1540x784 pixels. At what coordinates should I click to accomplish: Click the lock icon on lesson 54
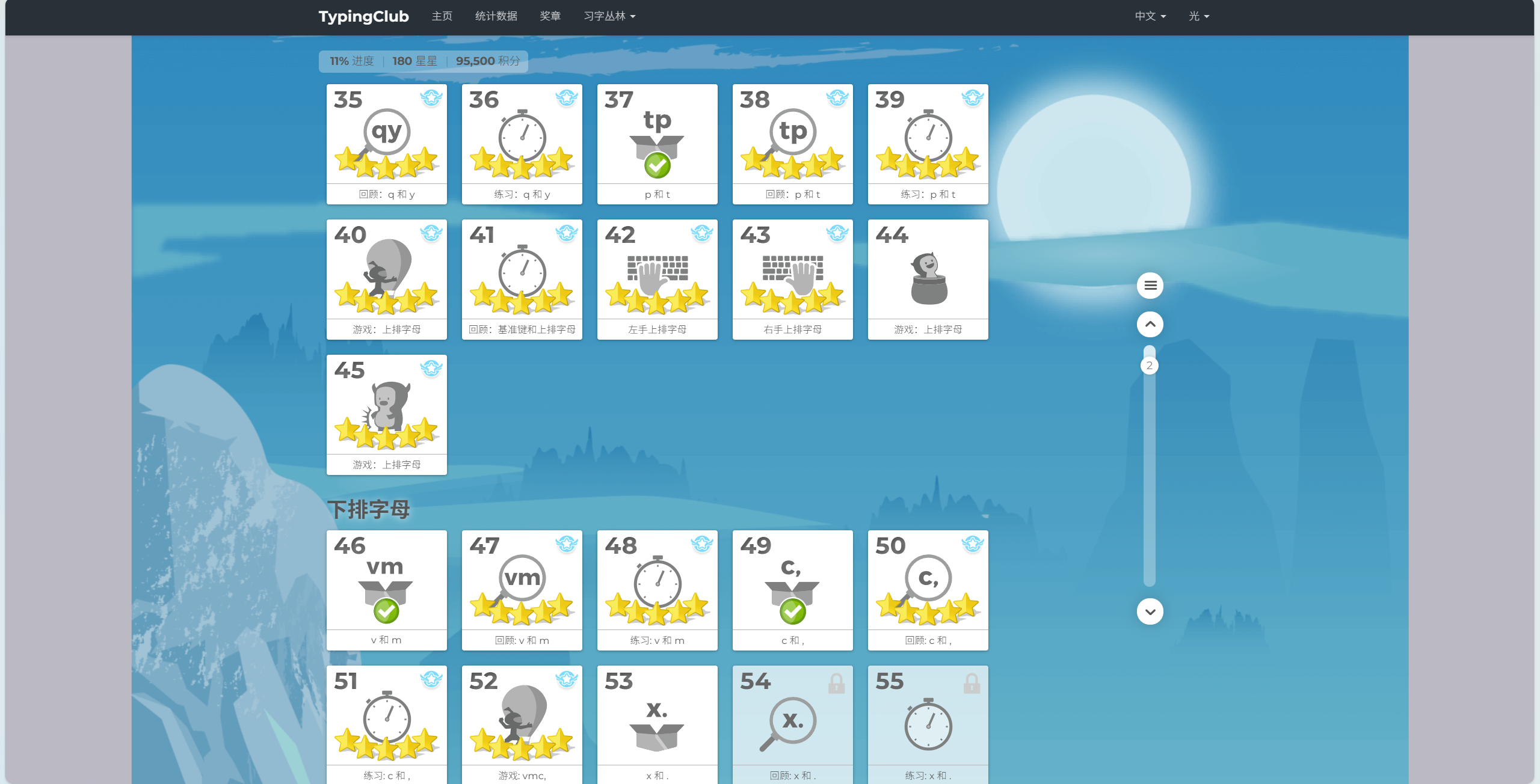click(836, 684)
